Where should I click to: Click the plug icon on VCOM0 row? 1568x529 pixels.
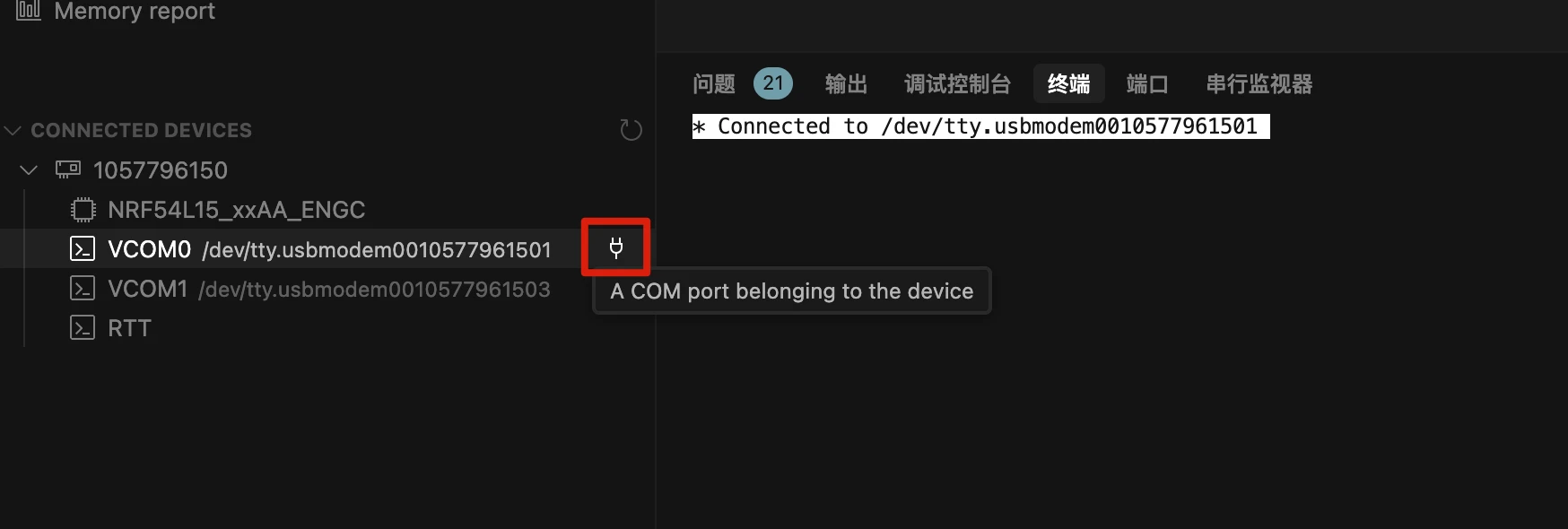(616, 247)
